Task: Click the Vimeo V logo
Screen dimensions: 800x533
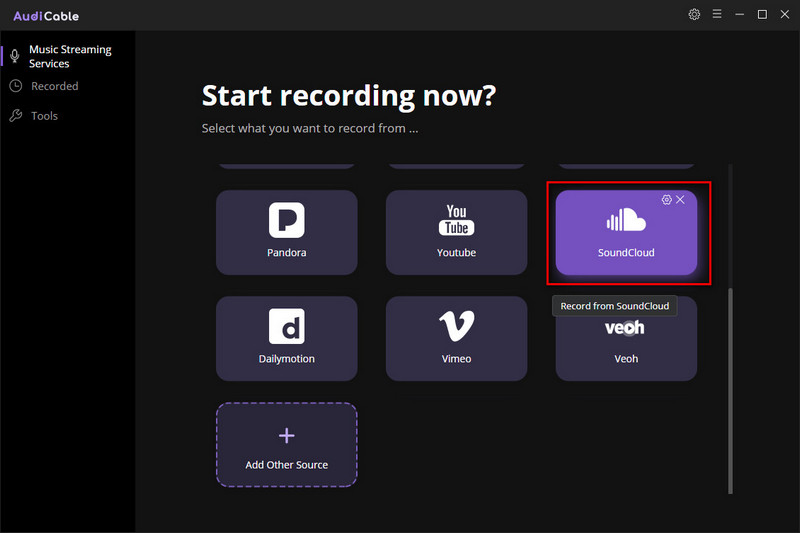Action: pos(457,326)
